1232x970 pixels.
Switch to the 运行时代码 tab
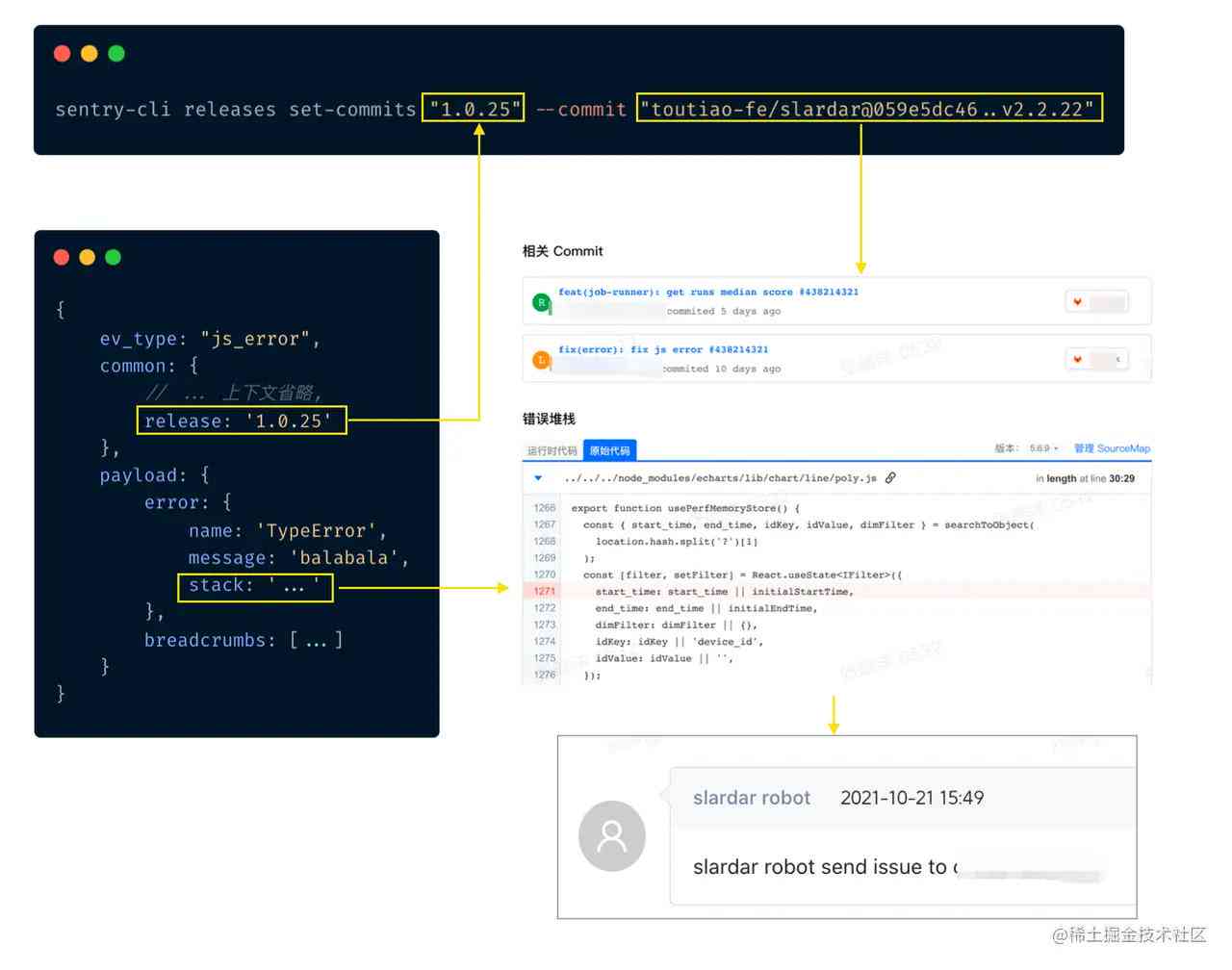[x=552, y=450]
